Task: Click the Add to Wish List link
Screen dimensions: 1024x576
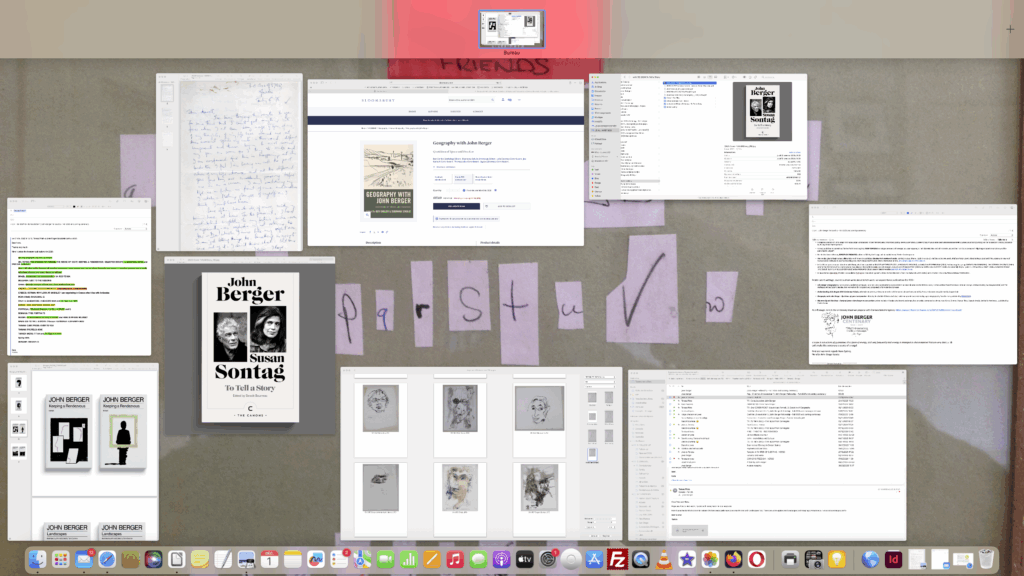Action: [504, 206]
